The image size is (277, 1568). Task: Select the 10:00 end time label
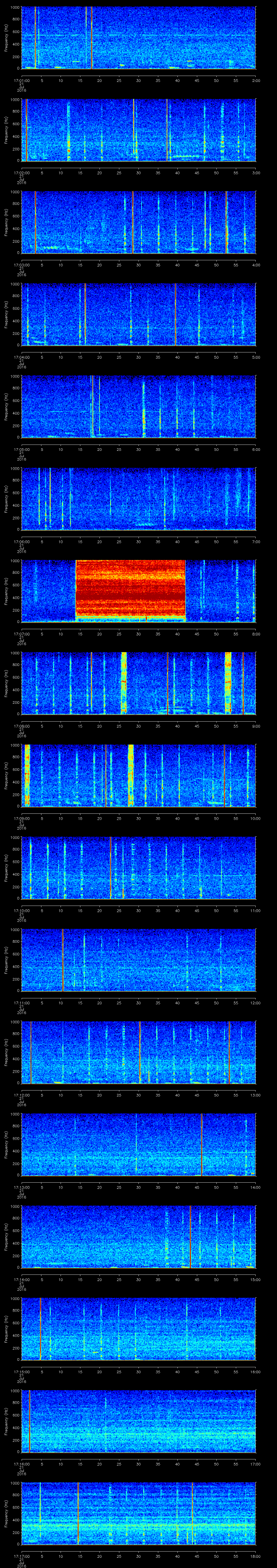coord(256,818)
